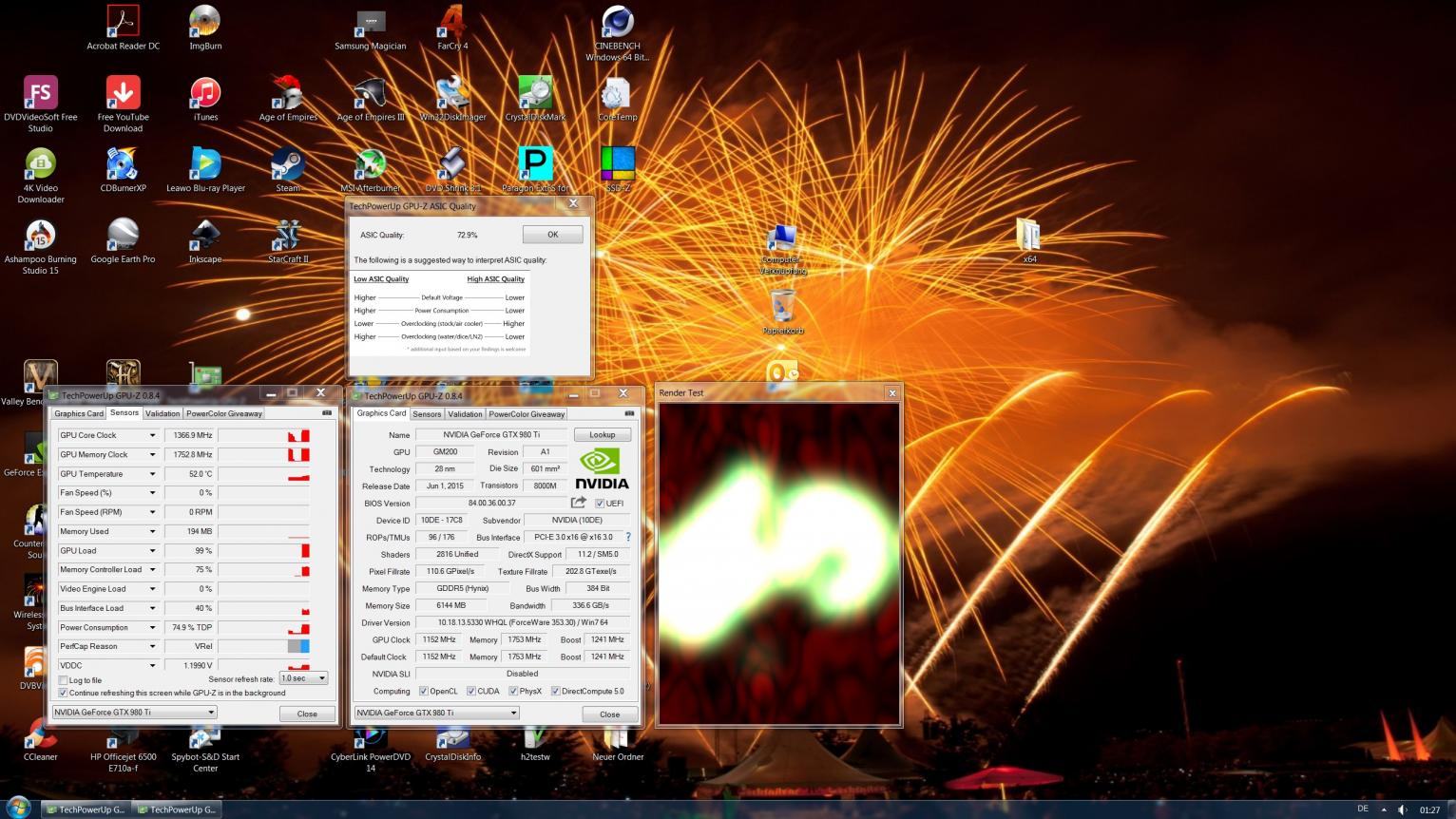
Task: Launch Steam from the desktop
Action: click(x=288, y=170)
